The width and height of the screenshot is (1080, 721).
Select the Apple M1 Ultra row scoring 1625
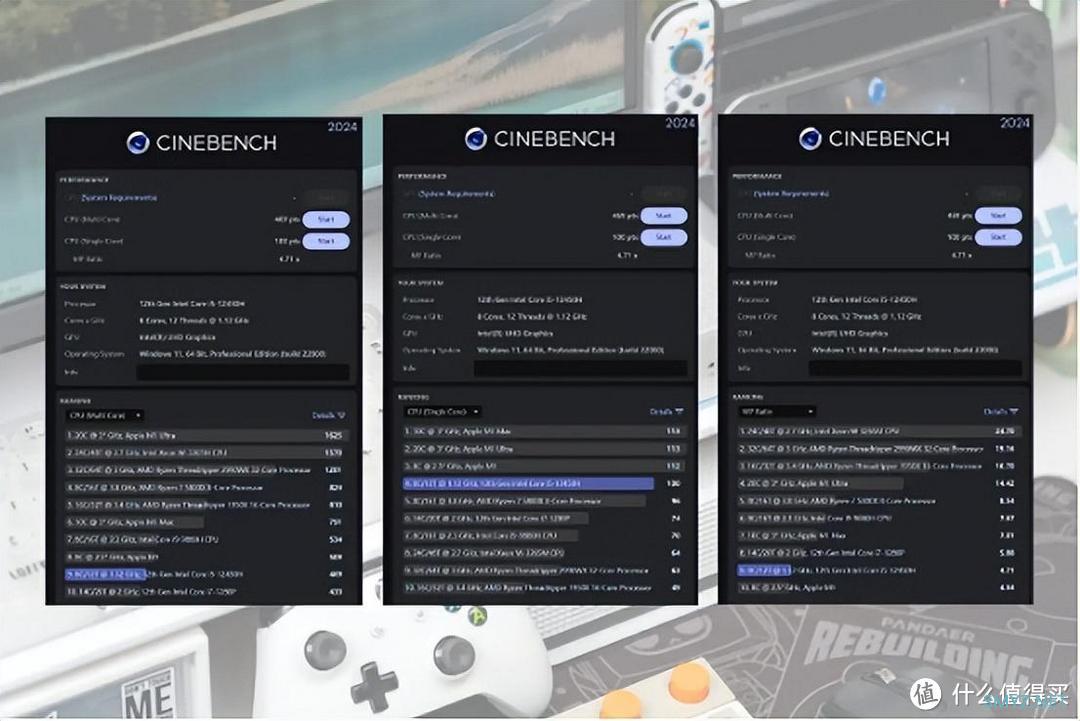click(205, 435)
